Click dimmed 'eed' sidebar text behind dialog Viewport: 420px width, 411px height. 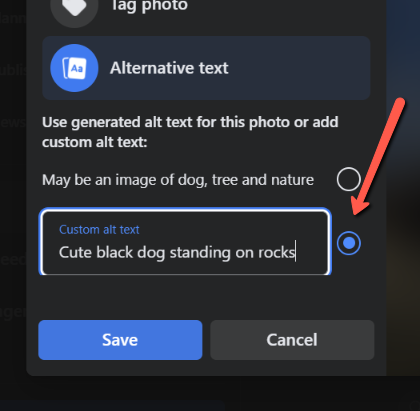click(13, 259)
